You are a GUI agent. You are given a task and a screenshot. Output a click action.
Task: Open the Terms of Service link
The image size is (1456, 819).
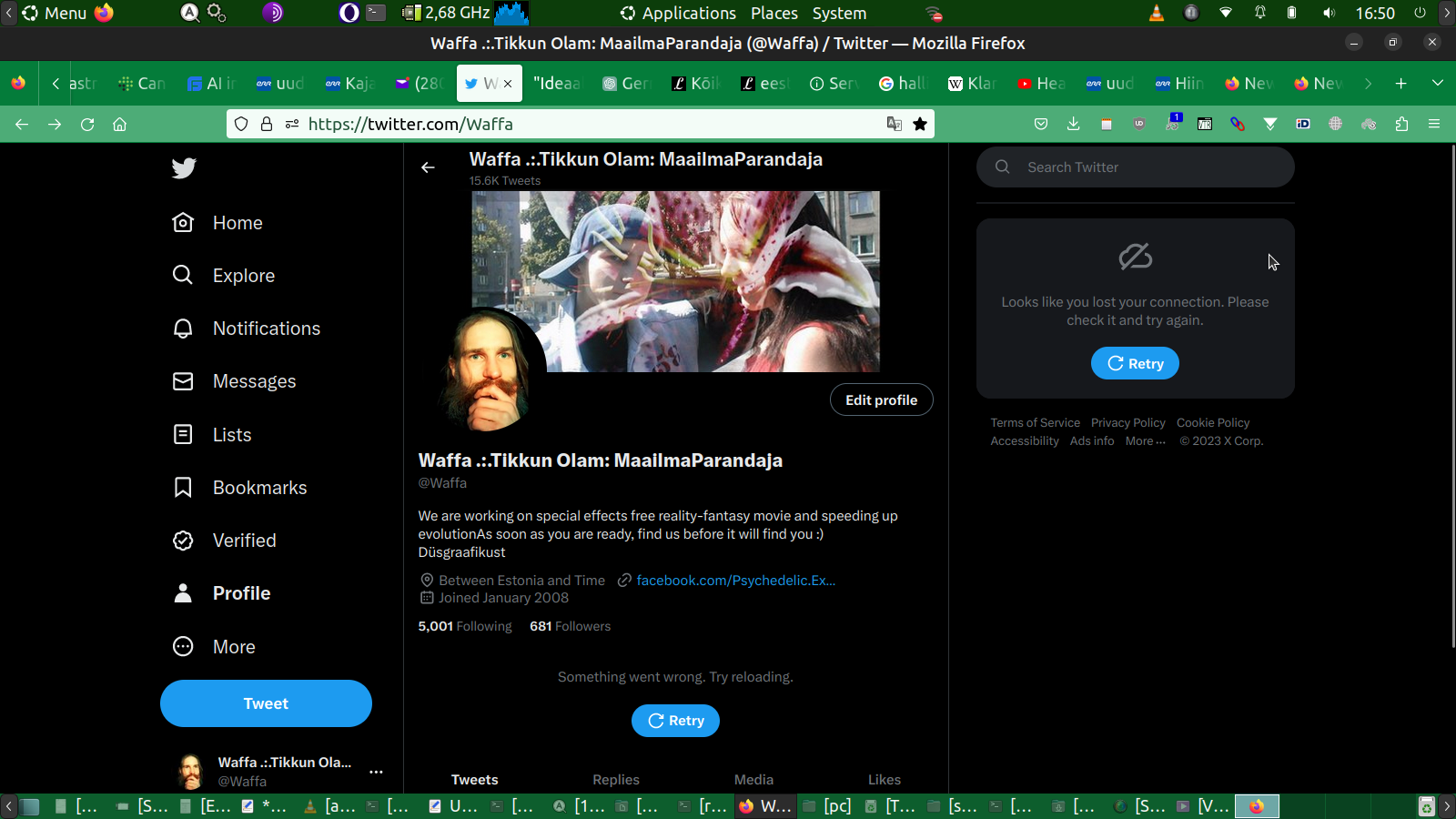pyautogui.click(x=1036, y=423)
